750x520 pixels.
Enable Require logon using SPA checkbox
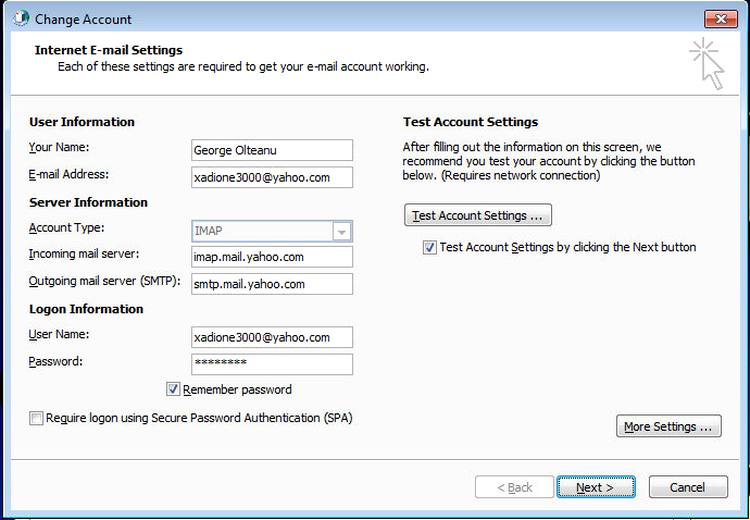tap(36, 418)
